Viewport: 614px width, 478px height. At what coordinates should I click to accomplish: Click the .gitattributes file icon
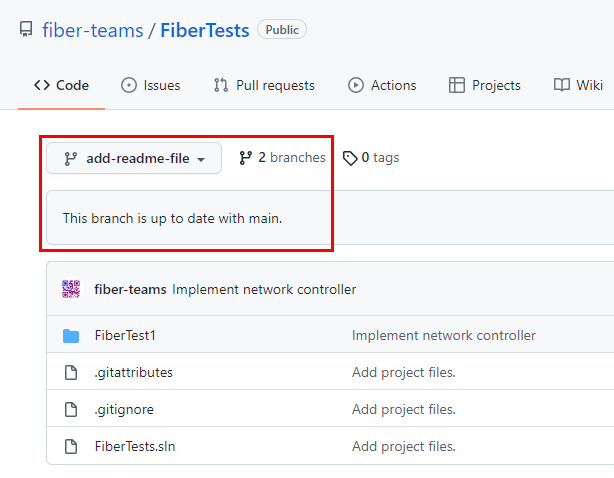[71, 373]
